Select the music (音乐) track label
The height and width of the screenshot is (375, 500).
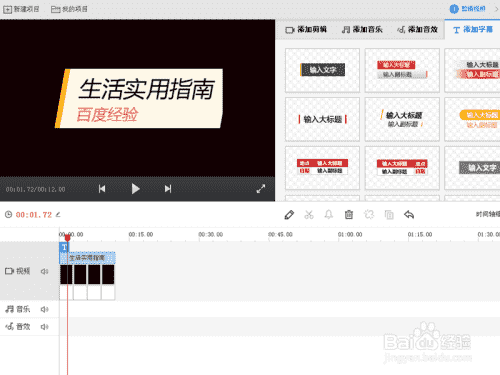coord(18,309)
